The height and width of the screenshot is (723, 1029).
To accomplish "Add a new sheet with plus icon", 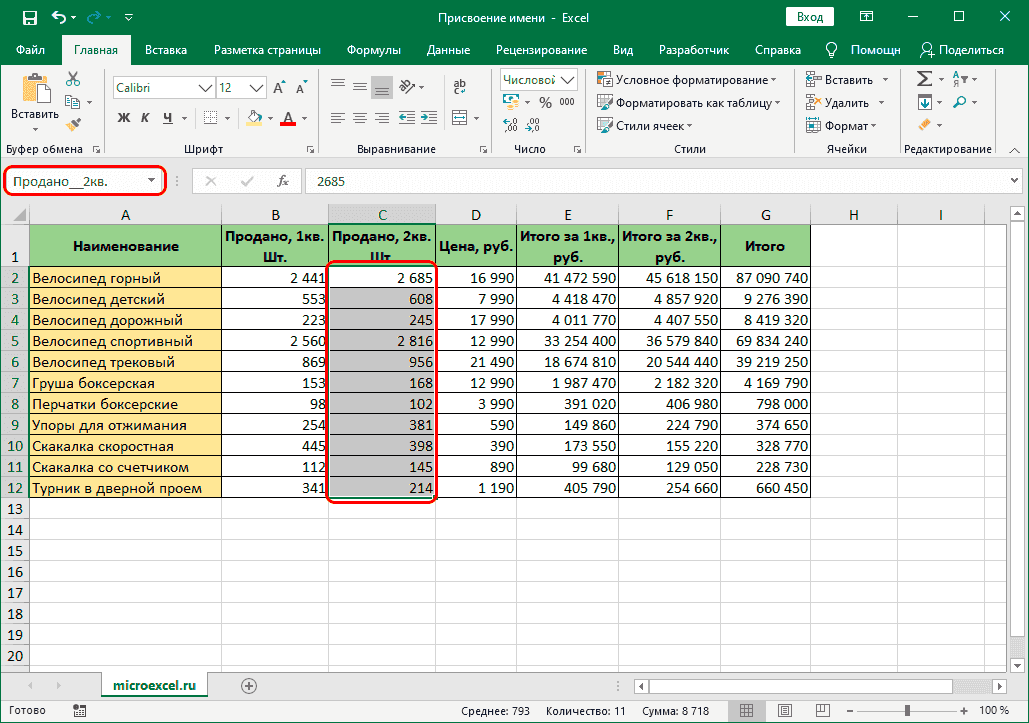I will pos(249,685).
